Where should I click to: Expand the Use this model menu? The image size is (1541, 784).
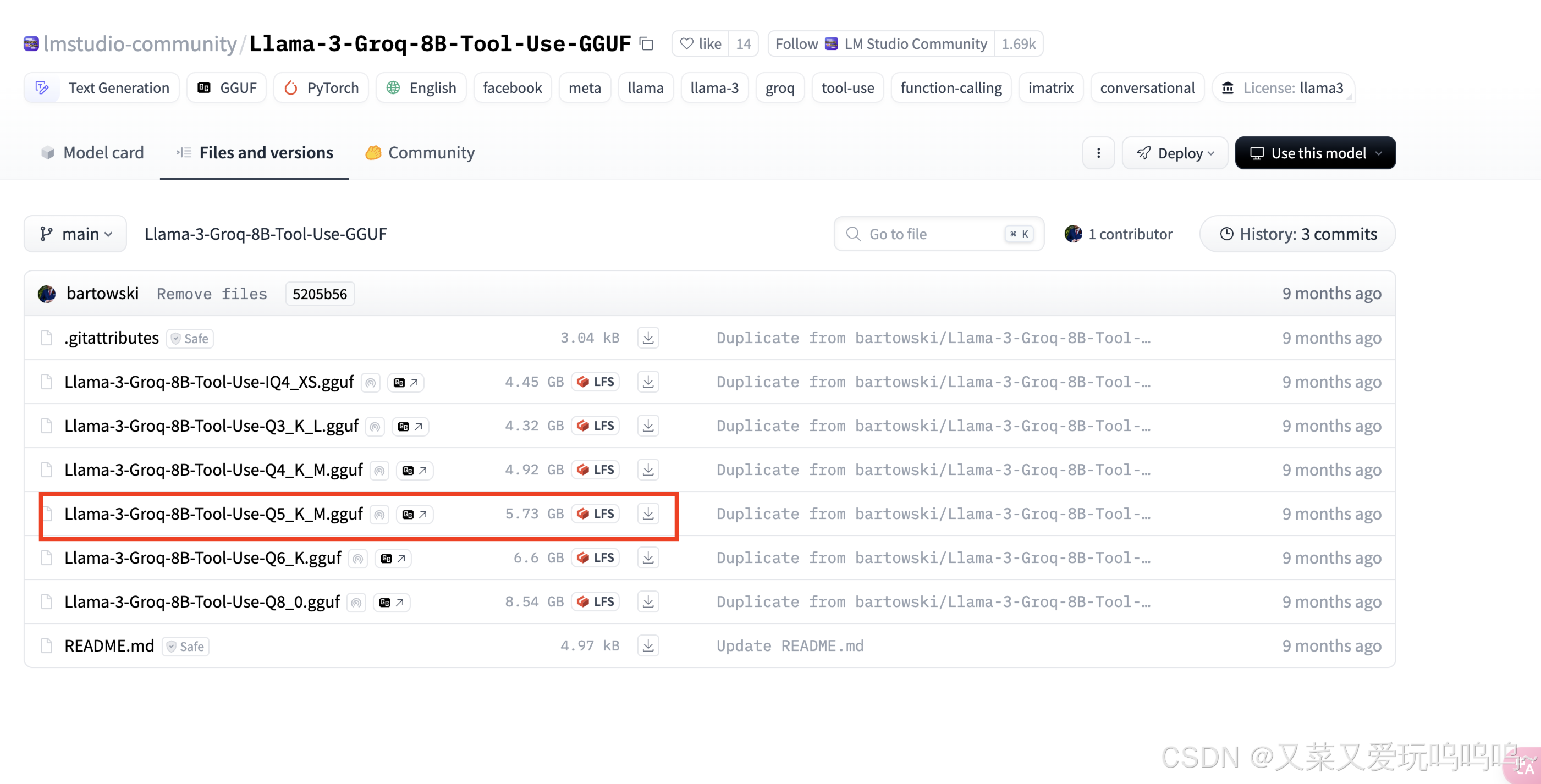tap(1315, 153)
